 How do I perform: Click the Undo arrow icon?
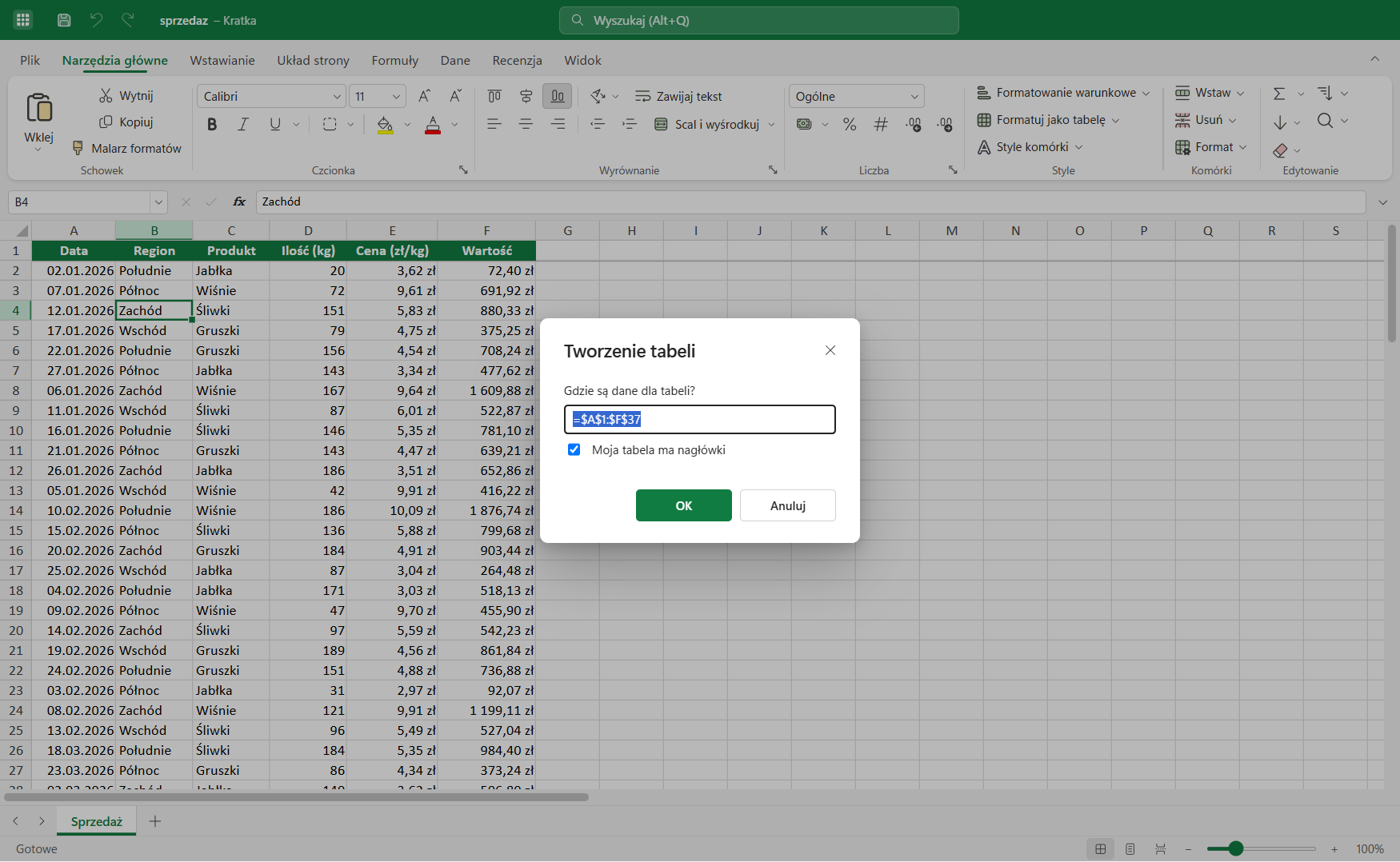(96, 20)
